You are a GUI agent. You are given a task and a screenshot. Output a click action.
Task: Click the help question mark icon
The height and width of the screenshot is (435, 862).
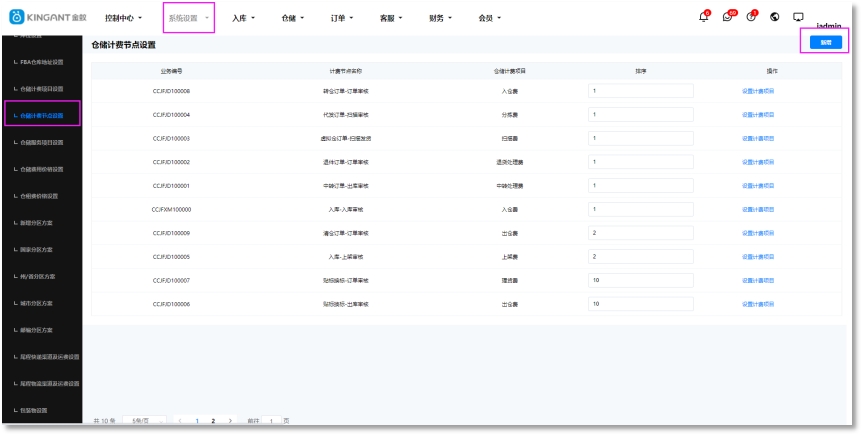pos(751,17)
